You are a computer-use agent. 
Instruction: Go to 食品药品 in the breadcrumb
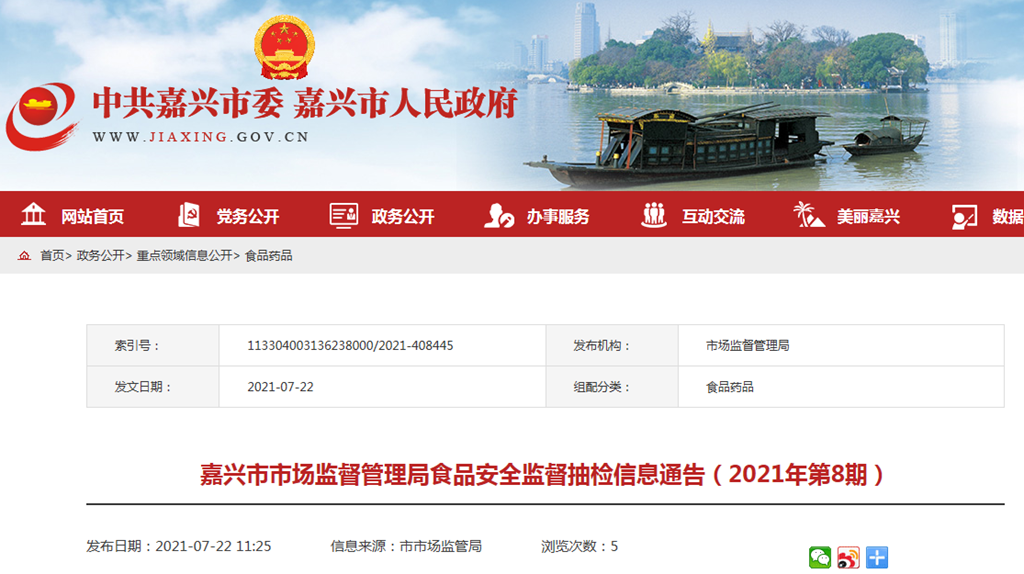coord(268,255)
